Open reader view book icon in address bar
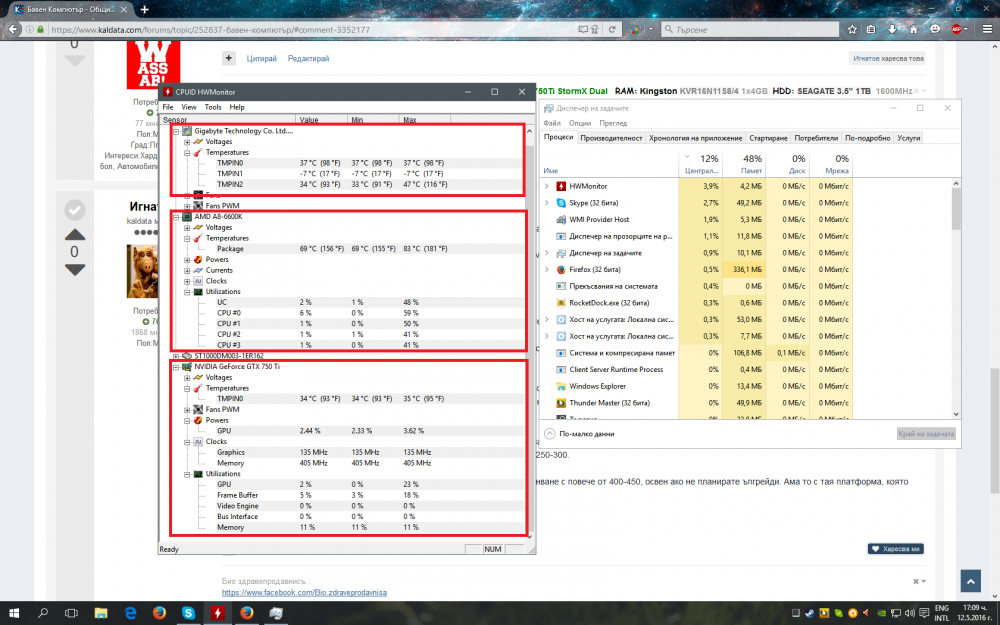This screenshot has width=1000, height=625. (x=582, y=29)
